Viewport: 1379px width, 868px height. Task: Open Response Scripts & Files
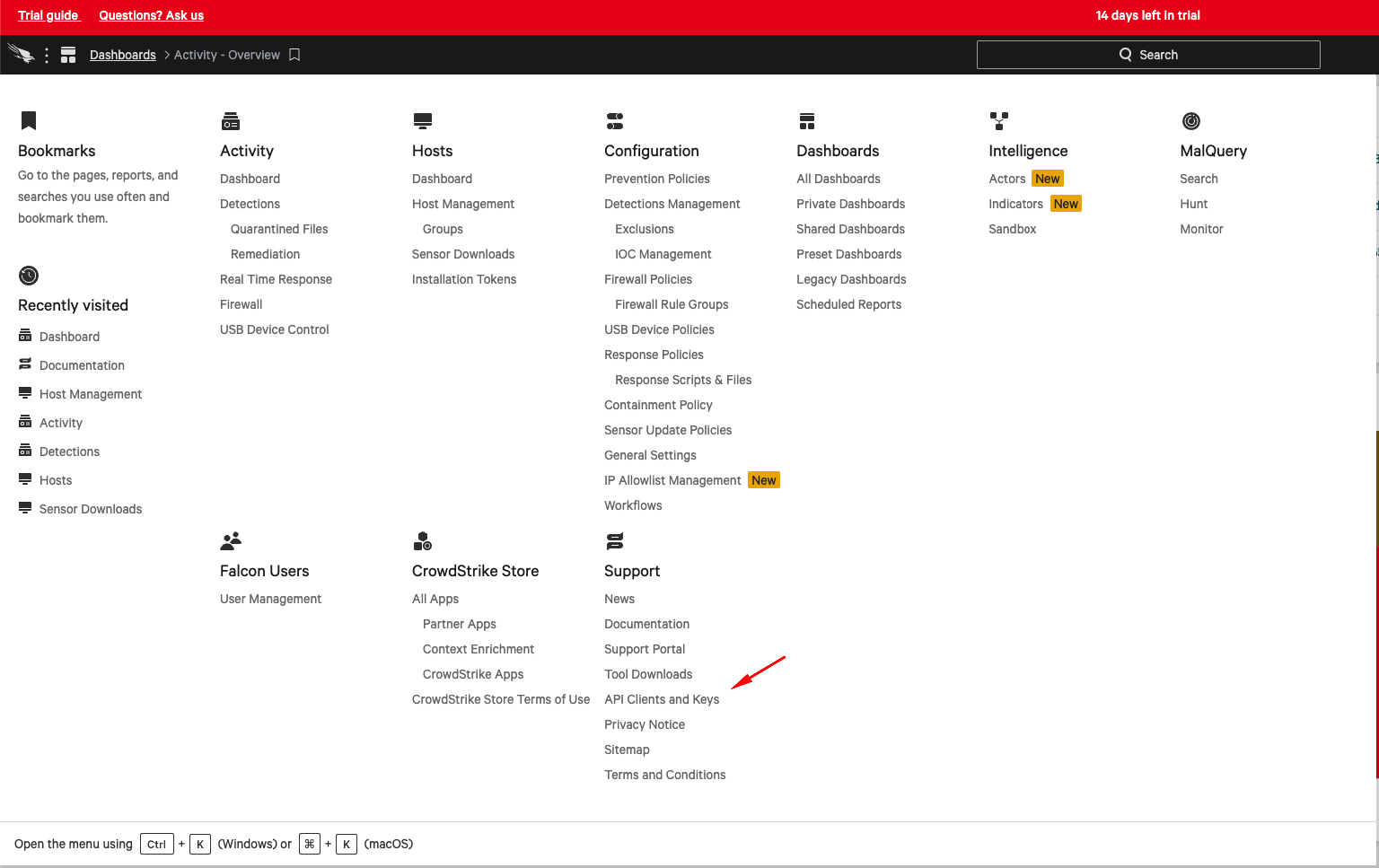(683, 380)
